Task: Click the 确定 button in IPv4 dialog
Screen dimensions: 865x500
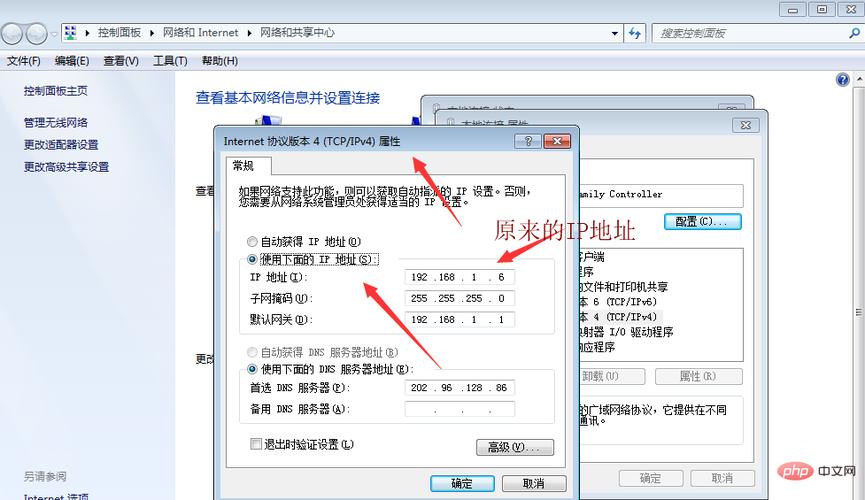Action: (461, 483)
